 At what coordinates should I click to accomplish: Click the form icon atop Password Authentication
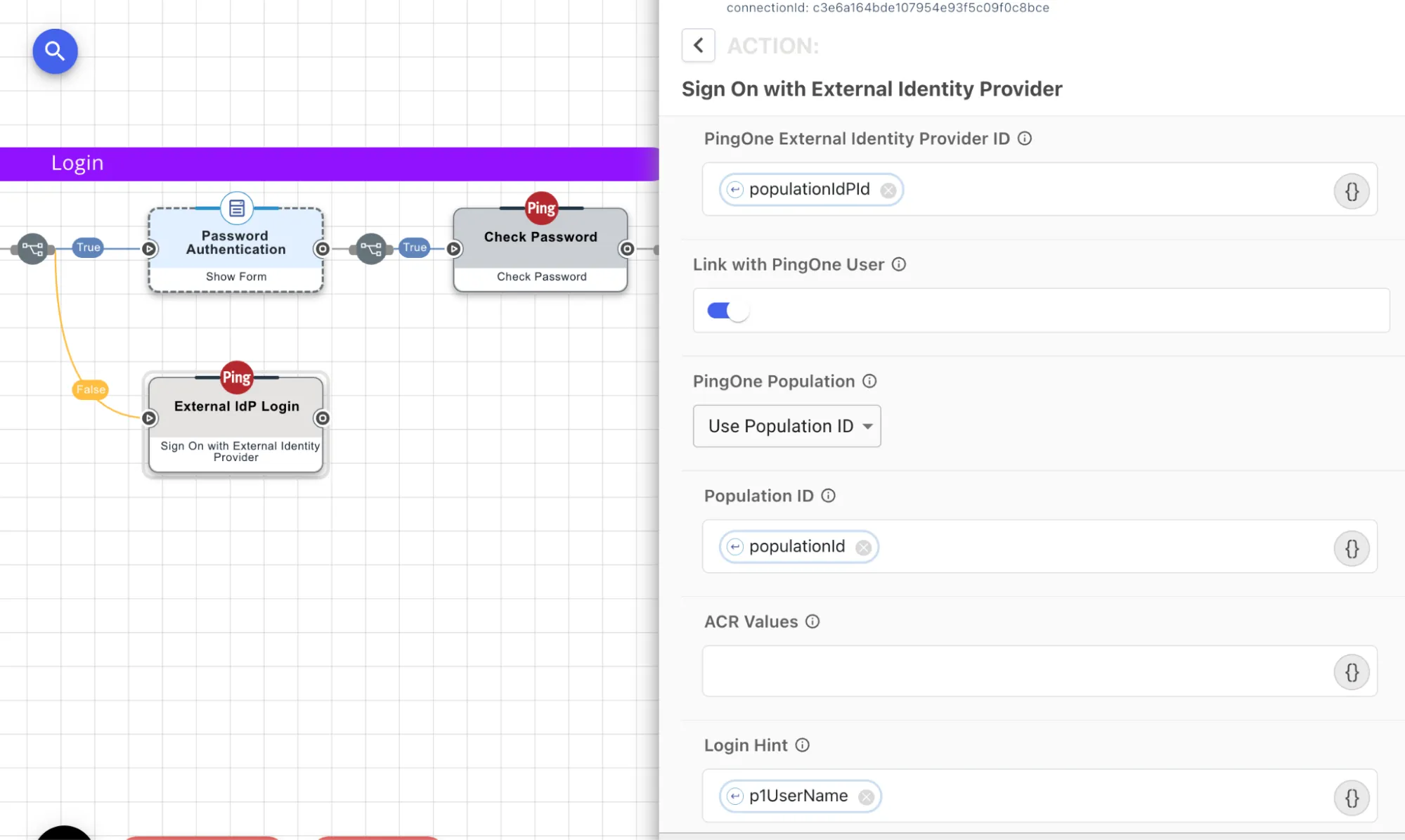(237, 208)
